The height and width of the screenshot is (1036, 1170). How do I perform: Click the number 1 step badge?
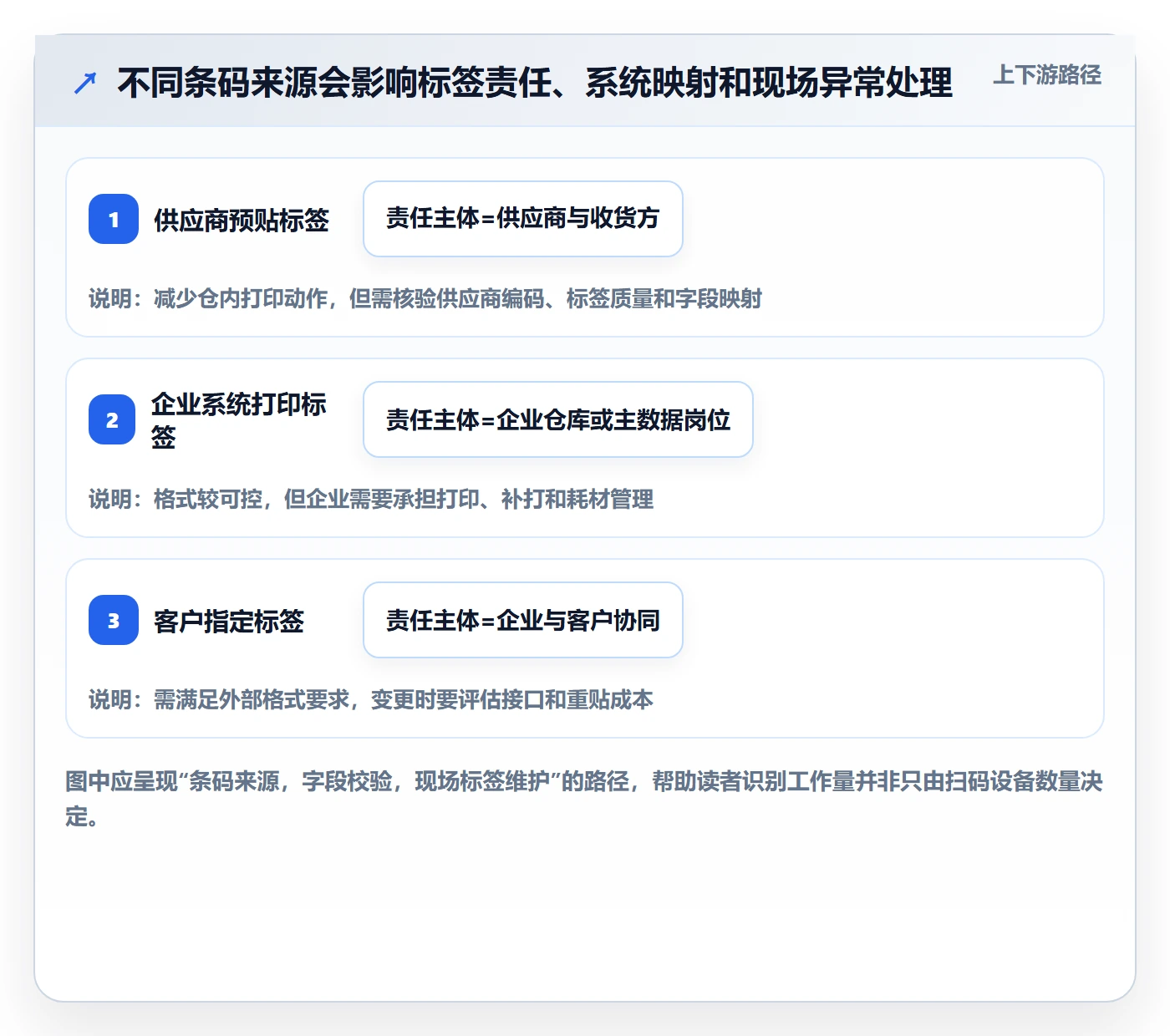tap(114, 219)
